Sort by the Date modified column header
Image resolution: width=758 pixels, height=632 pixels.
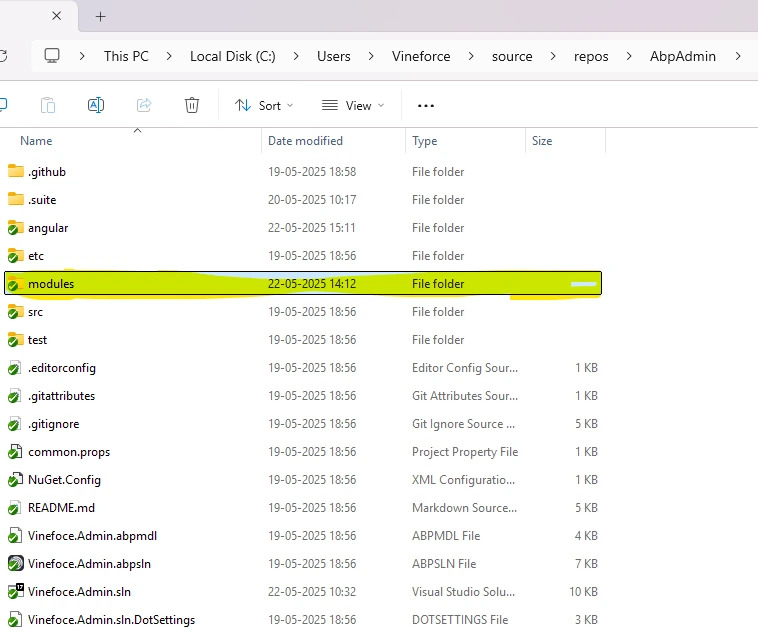(x=305, y=141)
